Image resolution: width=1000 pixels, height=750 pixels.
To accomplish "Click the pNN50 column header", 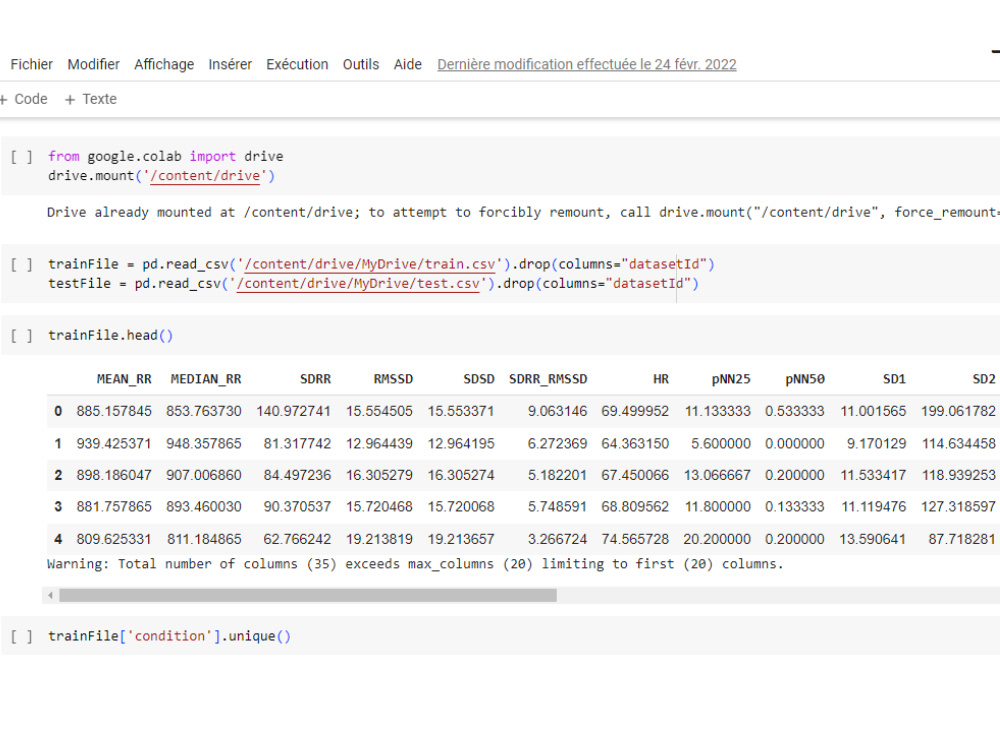I will pyautogui.click(x=805, y=379).
